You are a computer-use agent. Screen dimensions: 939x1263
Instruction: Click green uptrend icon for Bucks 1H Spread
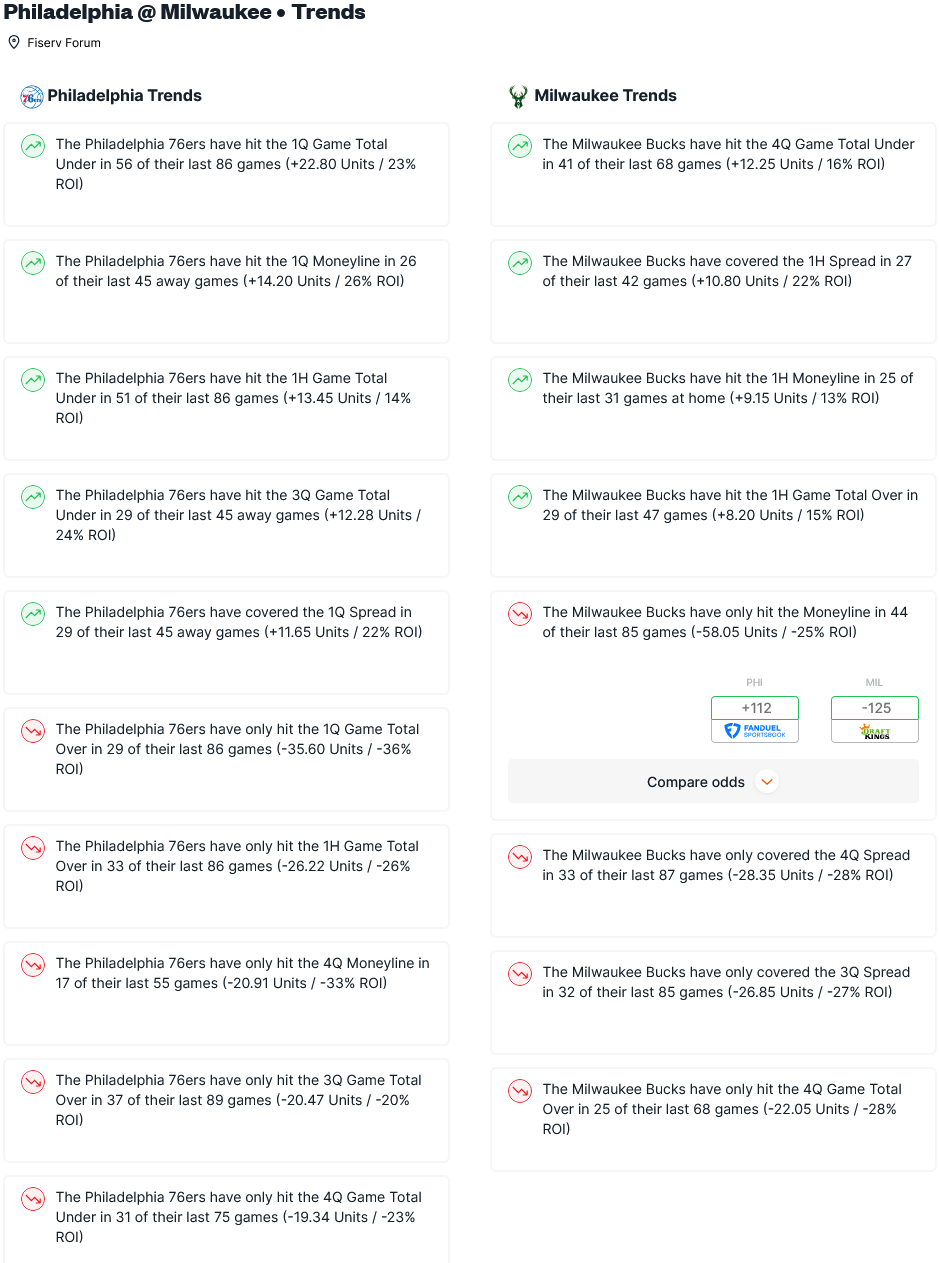(x=520, y=263)
